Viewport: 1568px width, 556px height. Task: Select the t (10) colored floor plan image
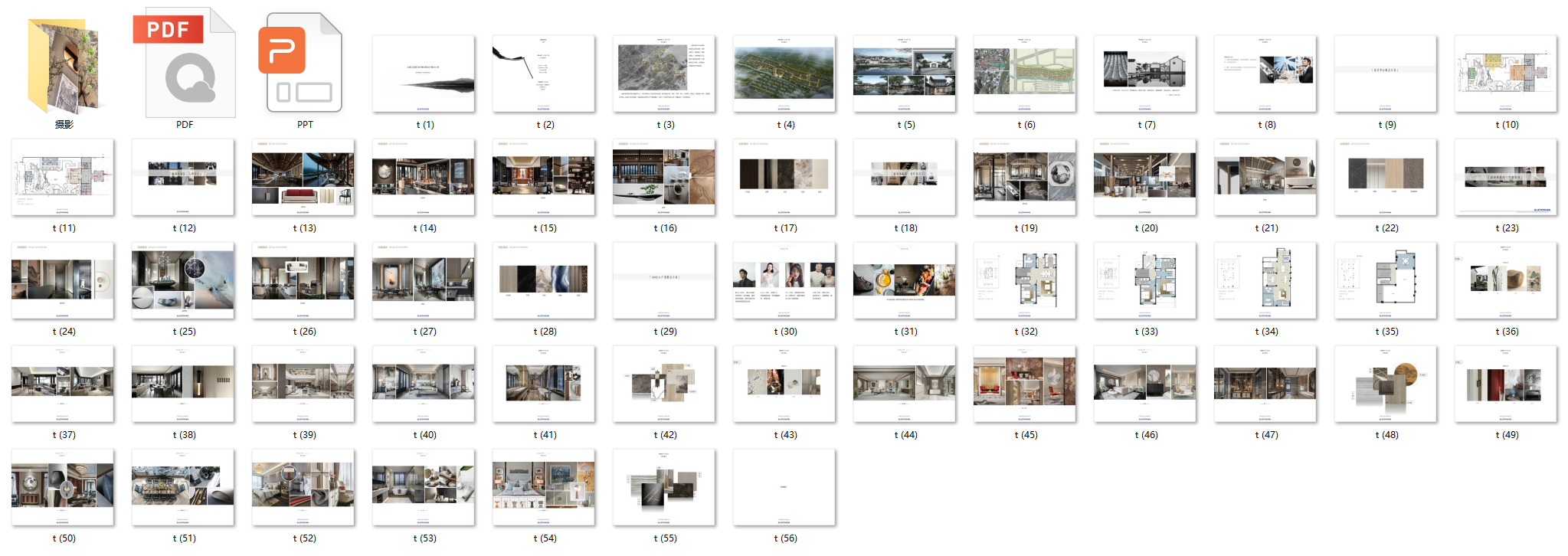click(1505, 74)
